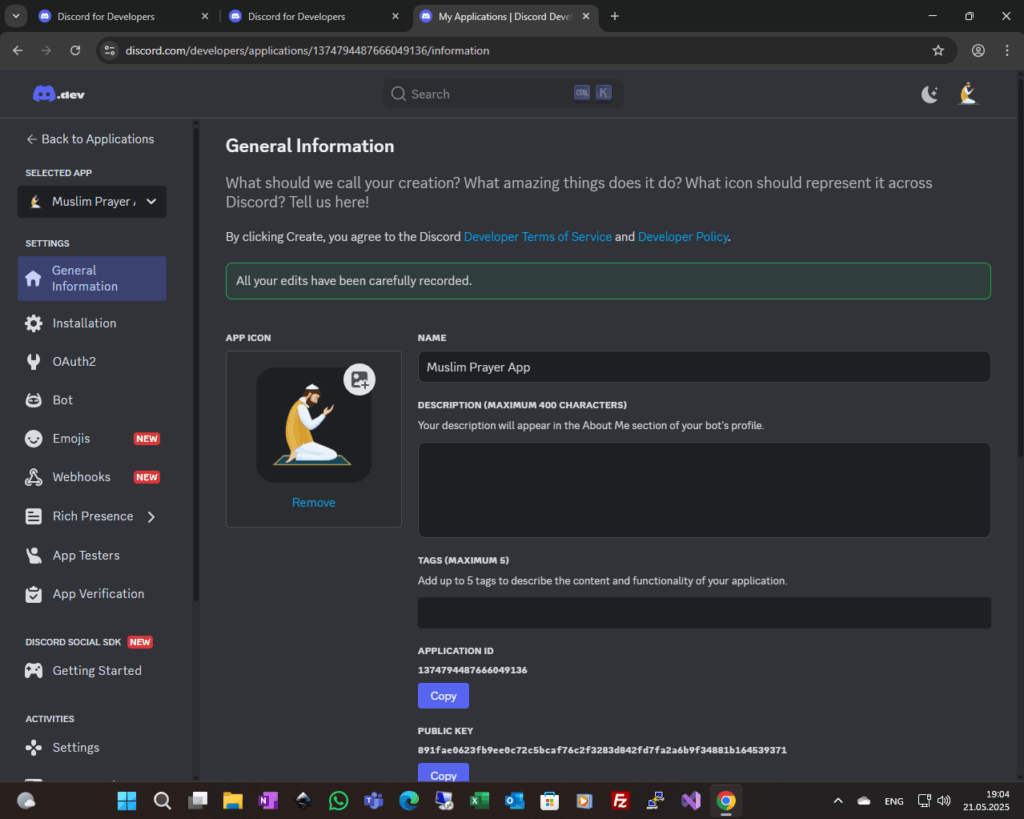This screenshot has height=819, width=1024.
Task: Click the General Information home icon
Action: [33, 279]
